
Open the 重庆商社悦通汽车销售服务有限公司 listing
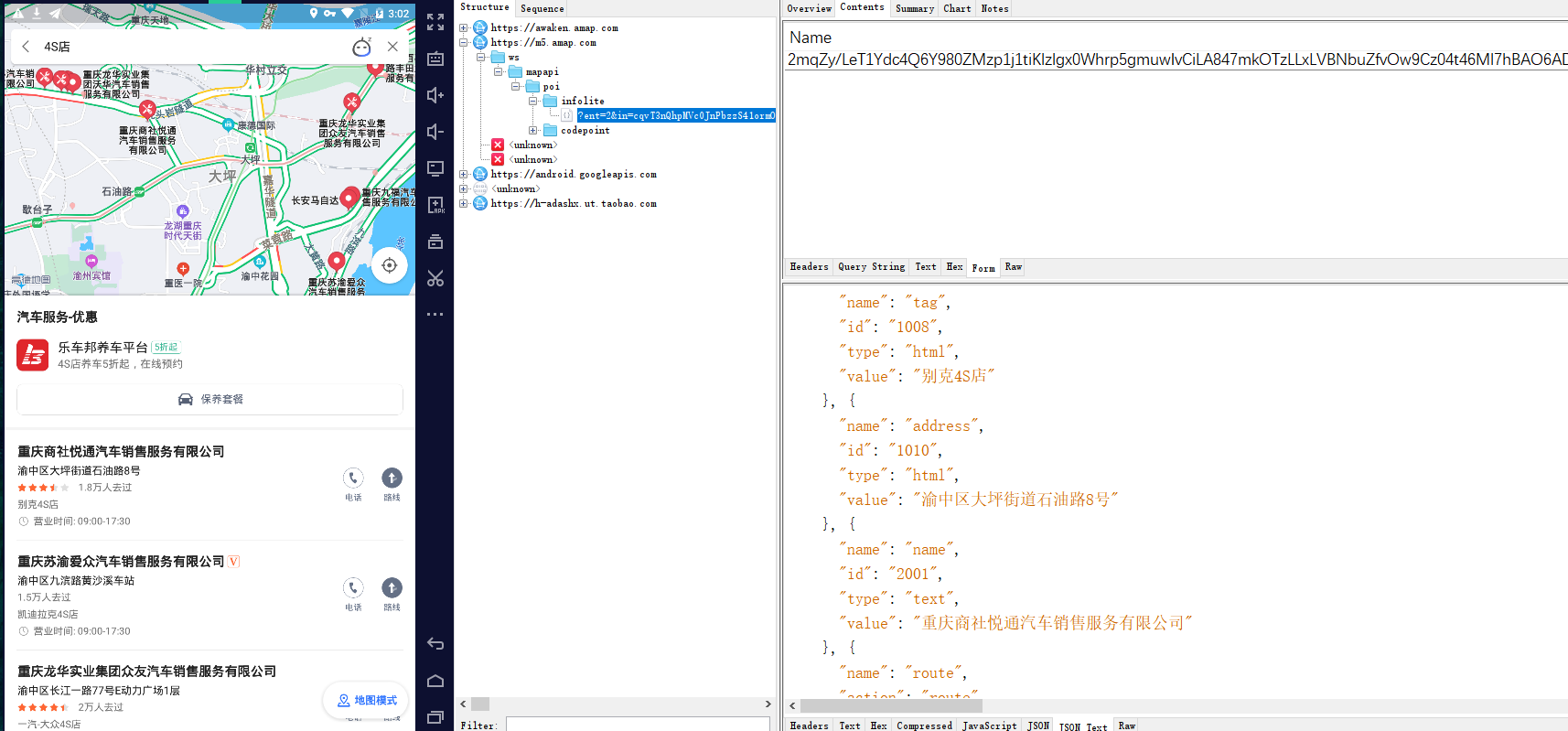pos(121,451)
